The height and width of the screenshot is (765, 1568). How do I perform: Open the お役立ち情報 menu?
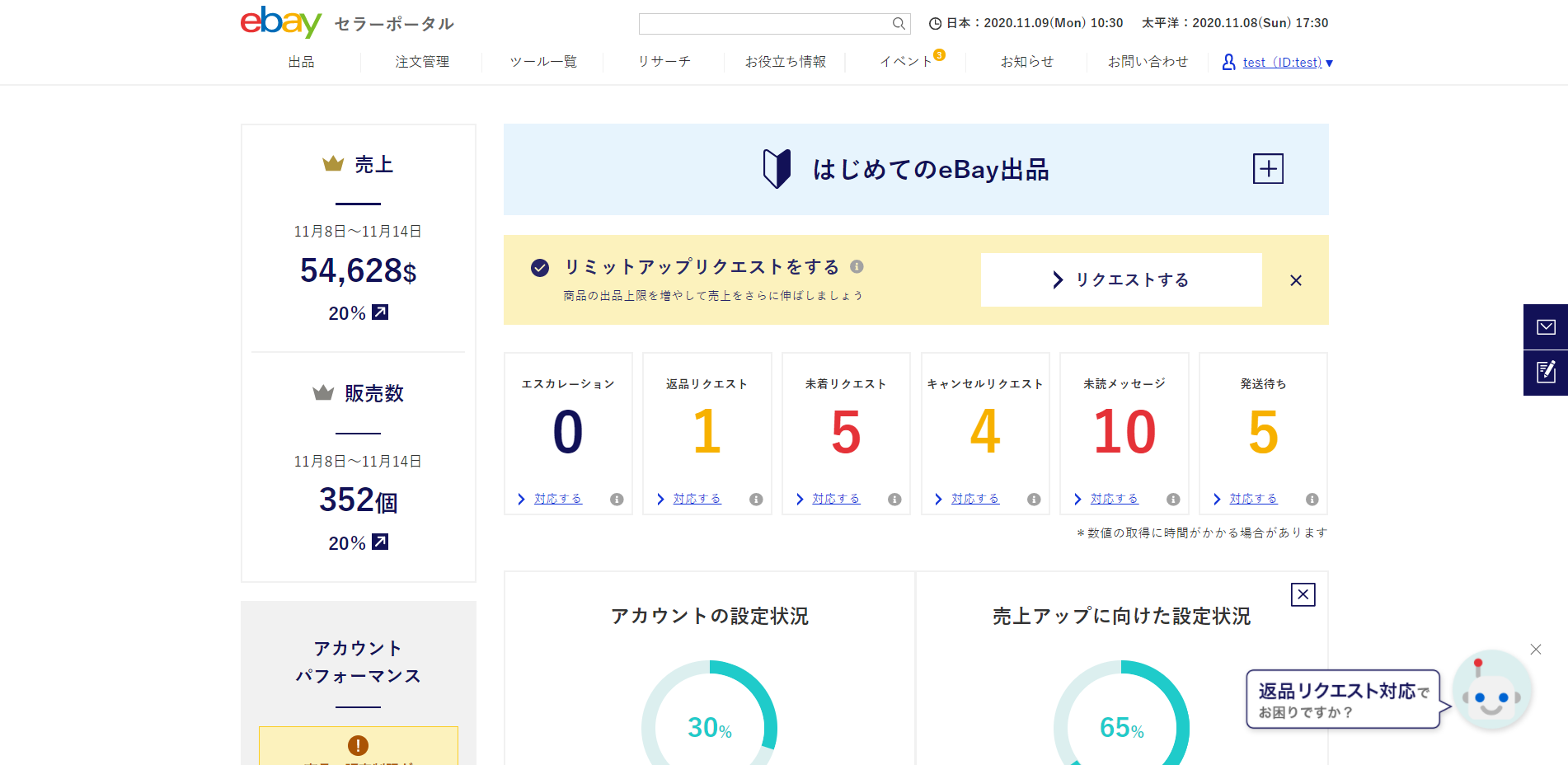click(x=786, y=62)
